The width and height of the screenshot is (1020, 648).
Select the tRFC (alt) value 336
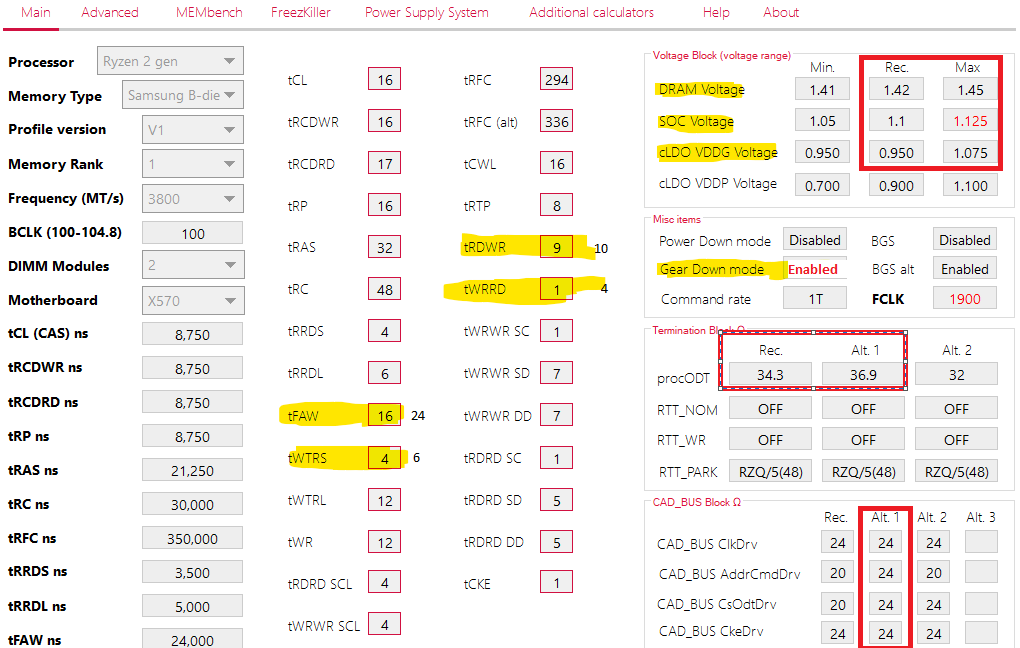point(556,121)
